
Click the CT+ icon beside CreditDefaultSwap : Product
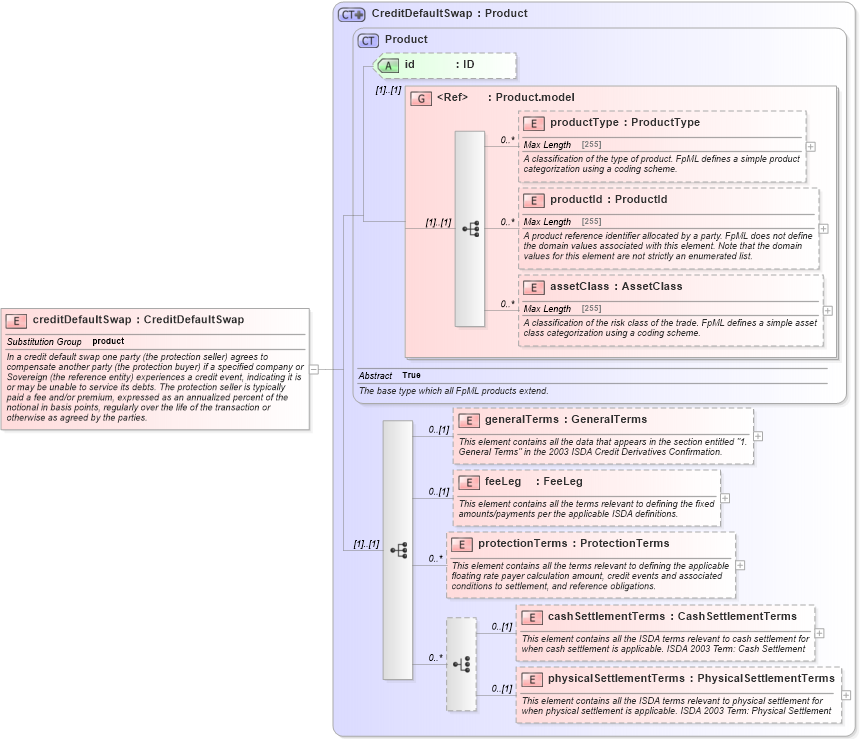point(352,15)
